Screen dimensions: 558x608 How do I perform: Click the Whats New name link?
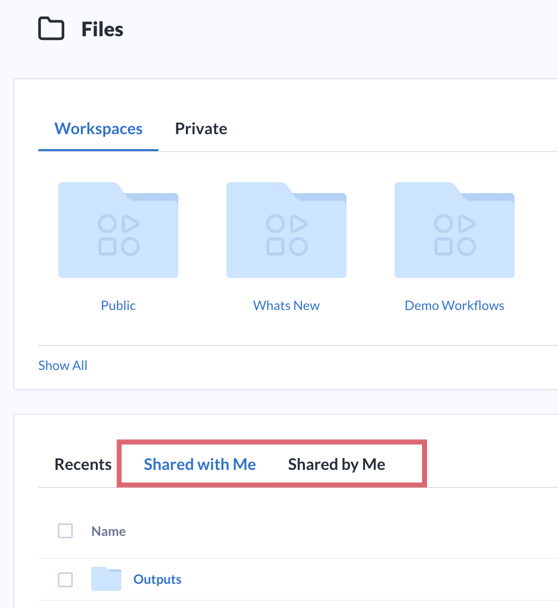(x=286, y=306)
